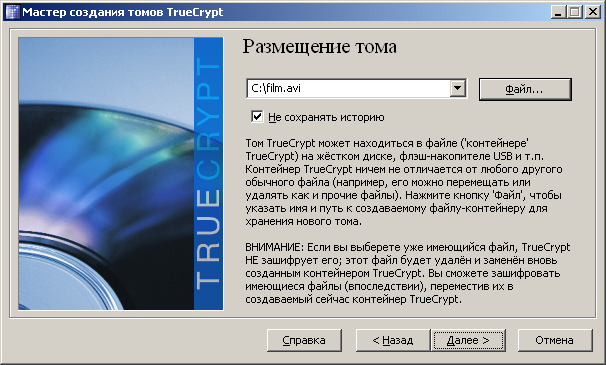The width and height of the screenshot is (606, 365).
Task: Click the vertical TRUECRYPT blue banner
Action: click(209, 174)
